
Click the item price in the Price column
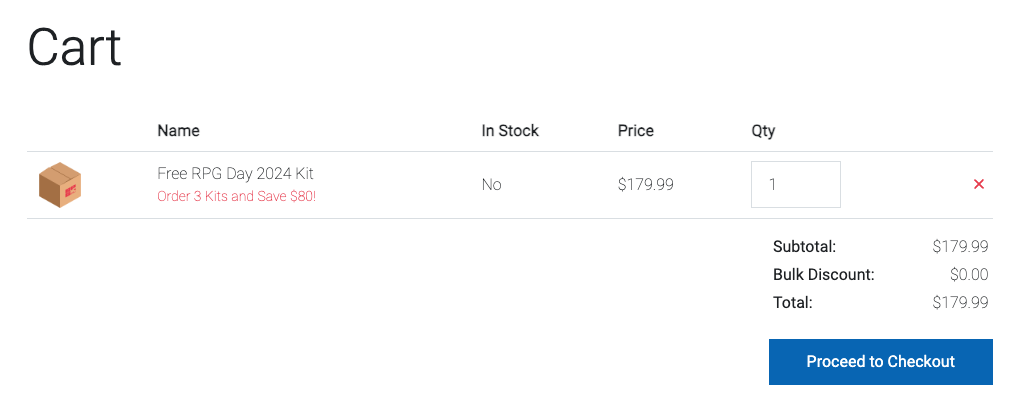click(645, 185)
